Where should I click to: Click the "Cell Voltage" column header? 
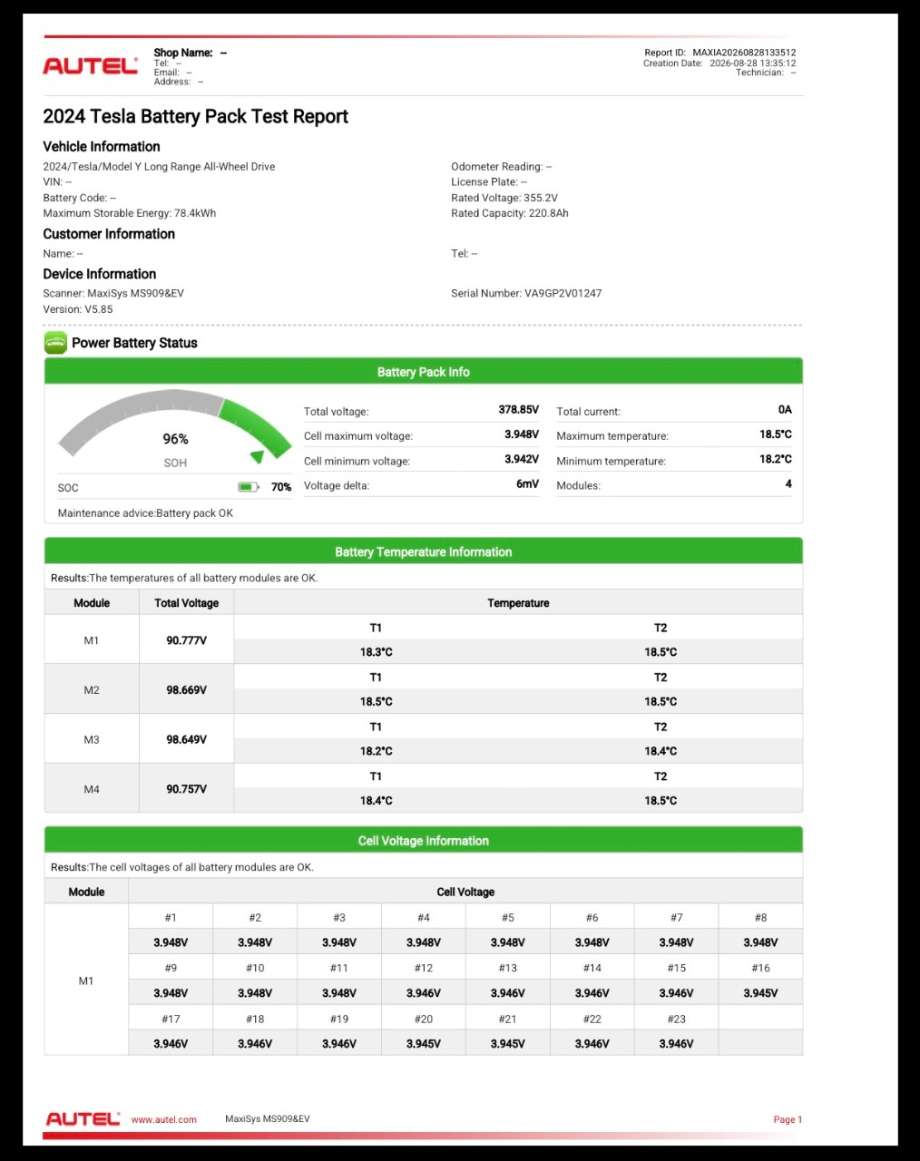tap(466, 891)
